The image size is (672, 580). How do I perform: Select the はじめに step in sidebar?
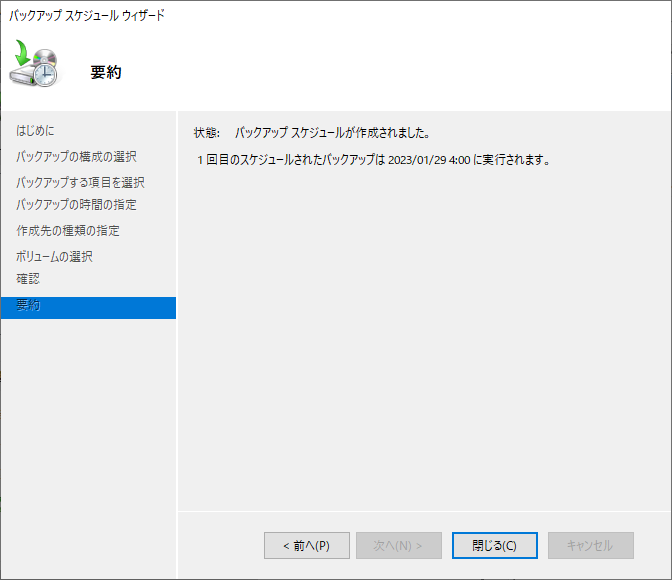36,131
